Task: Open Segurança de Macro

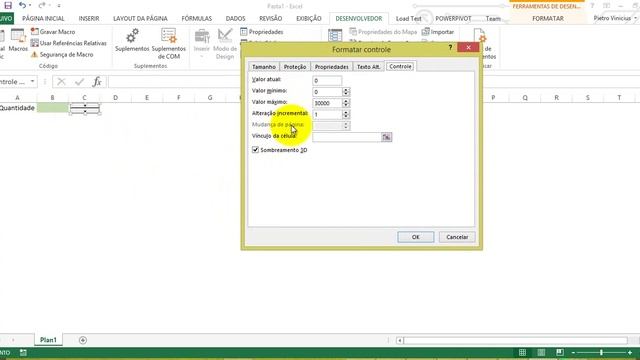Action: pos(62,54)
